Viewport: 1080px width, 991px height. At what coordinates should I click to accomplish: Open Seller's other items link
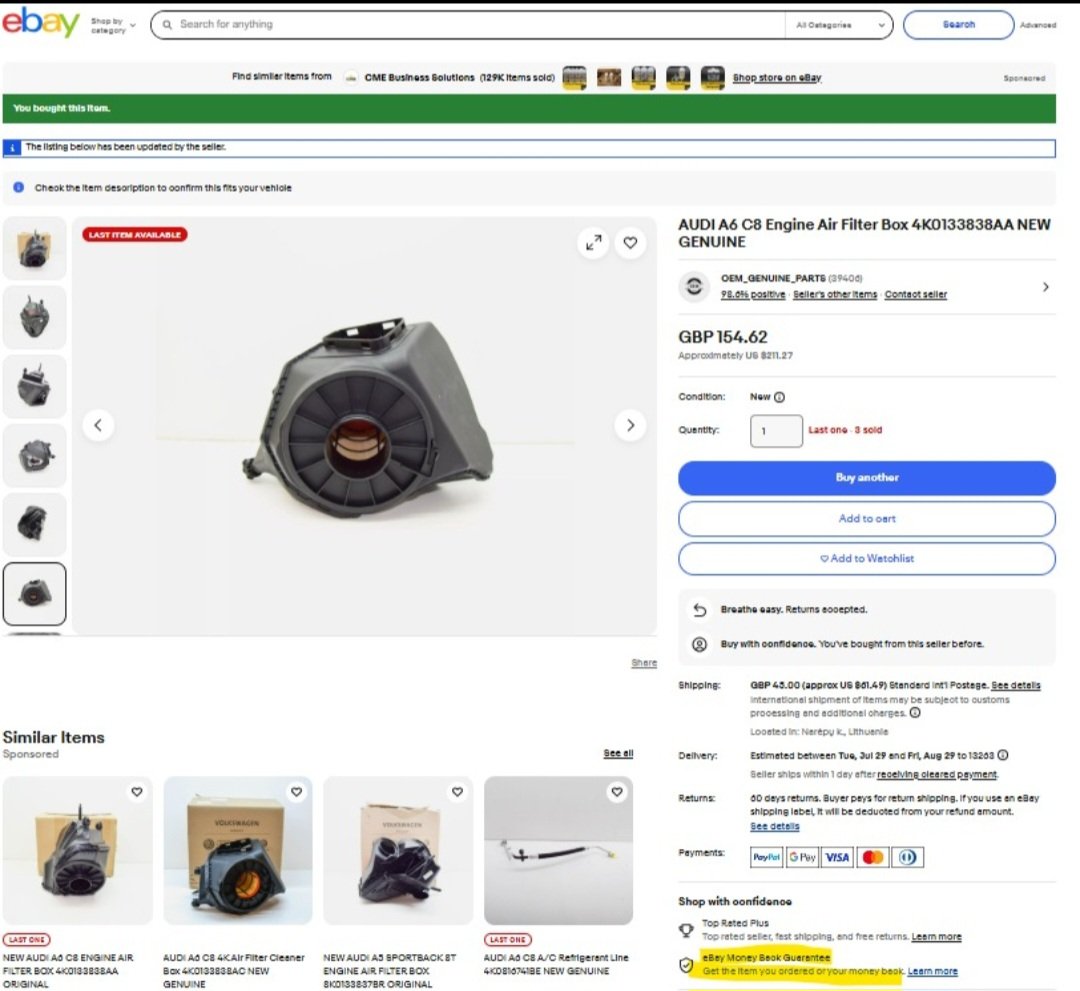[835, 295]
